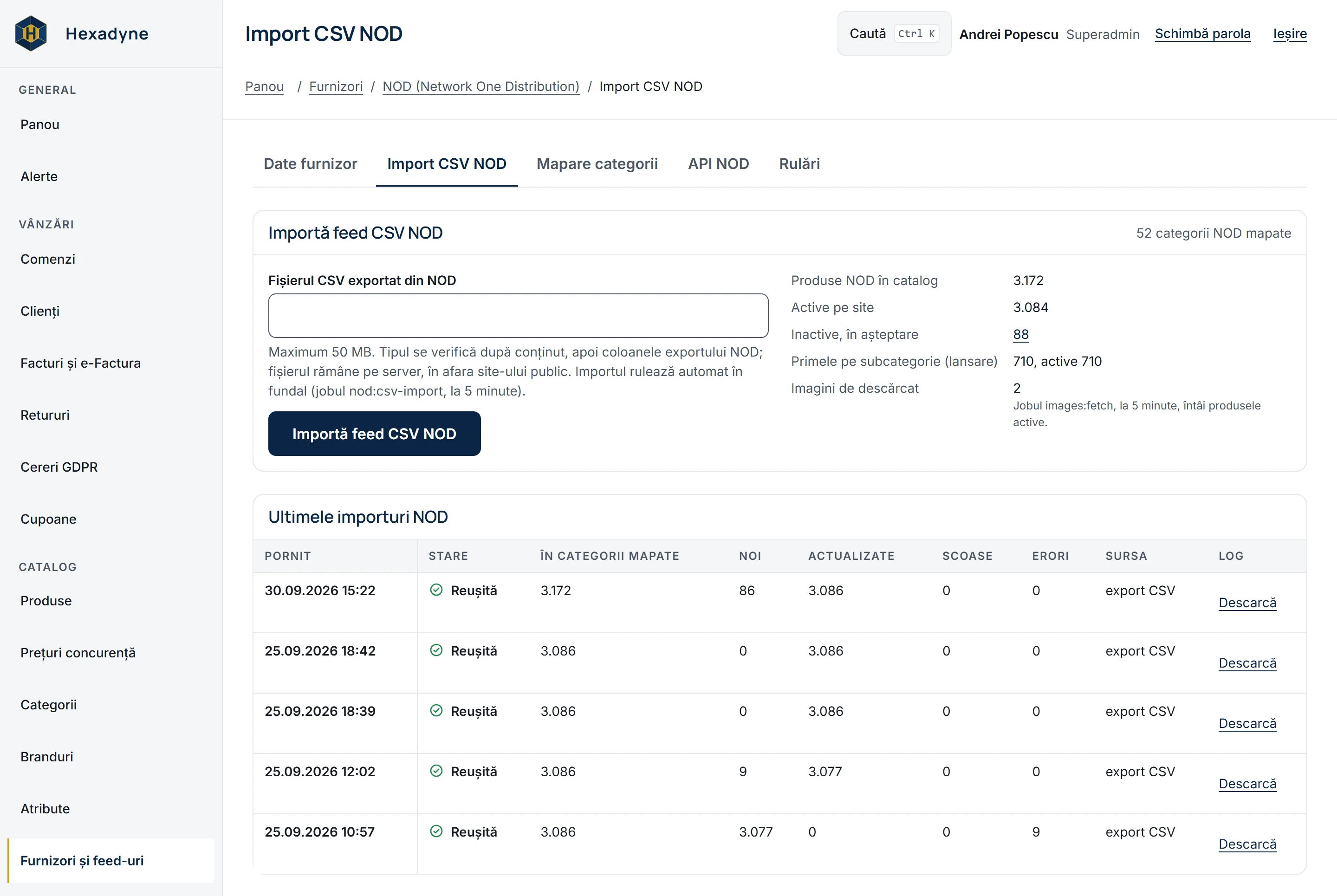Open Categorii in the sidebar
This screenshot has width=1337, height=896.
(111, 705)
